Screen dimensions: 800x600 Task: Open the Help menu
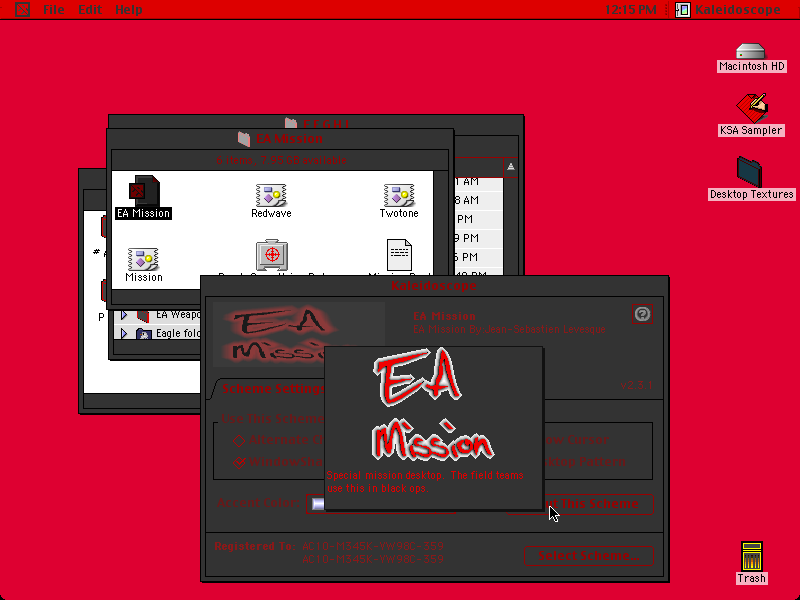[x=129, y=9]
